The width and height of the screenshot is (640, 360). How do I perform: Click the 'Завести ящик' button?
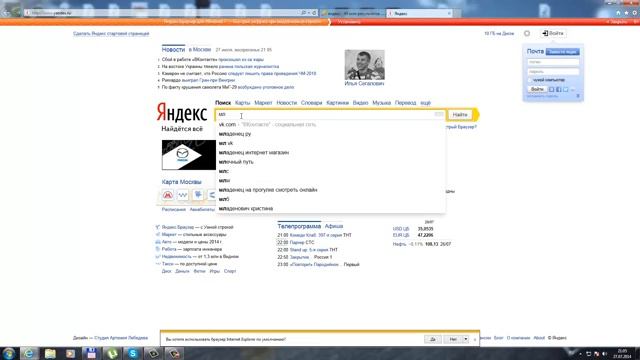562,52
